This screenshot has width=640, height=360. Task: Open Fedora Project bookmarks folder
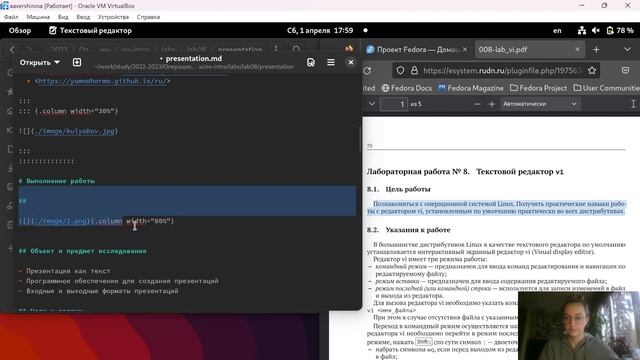pyautogui.click(x=538, y=88)
